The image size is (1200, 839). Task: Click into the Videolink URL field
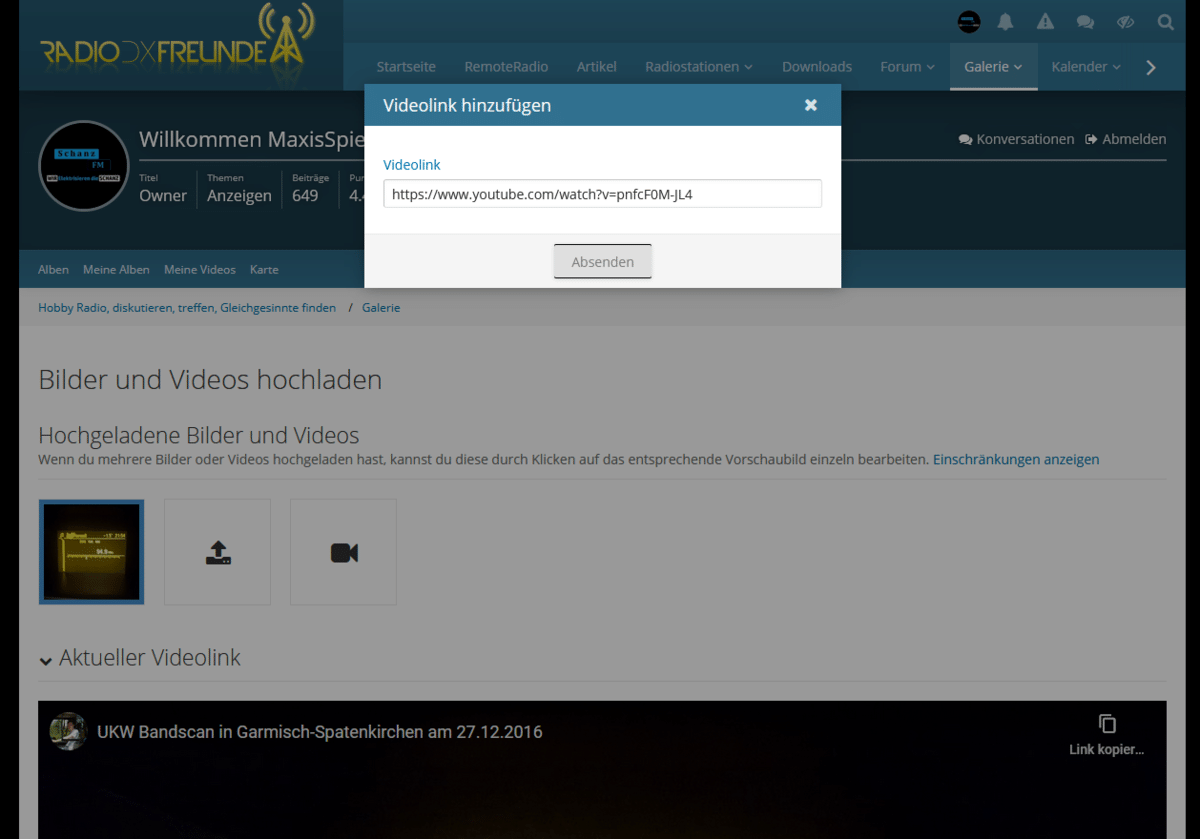point(602,194)
